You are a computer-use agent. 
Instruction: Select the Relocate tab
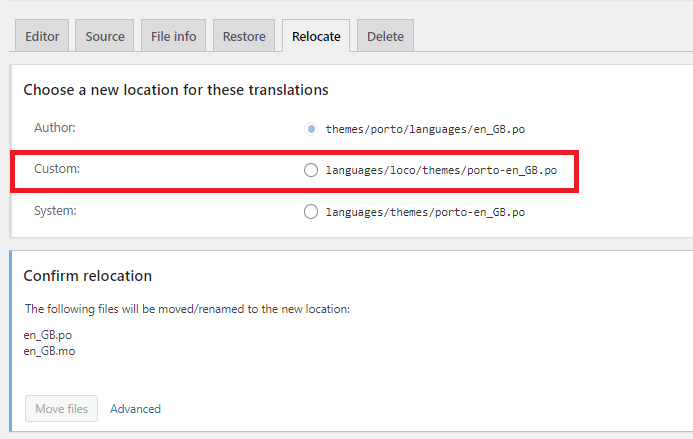[x=316, y=37]
